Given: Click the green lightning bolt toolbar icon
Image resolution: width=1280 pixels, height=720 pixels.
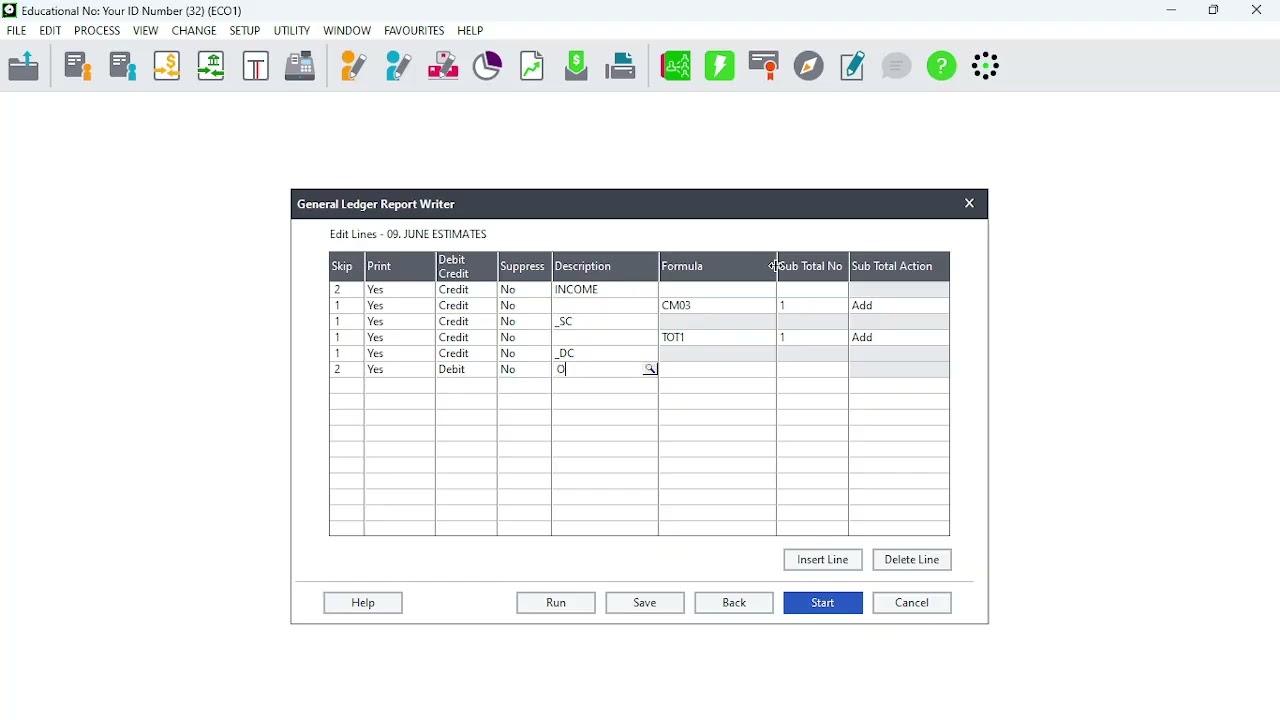Looking at the screenshot, I should [720, 67].
